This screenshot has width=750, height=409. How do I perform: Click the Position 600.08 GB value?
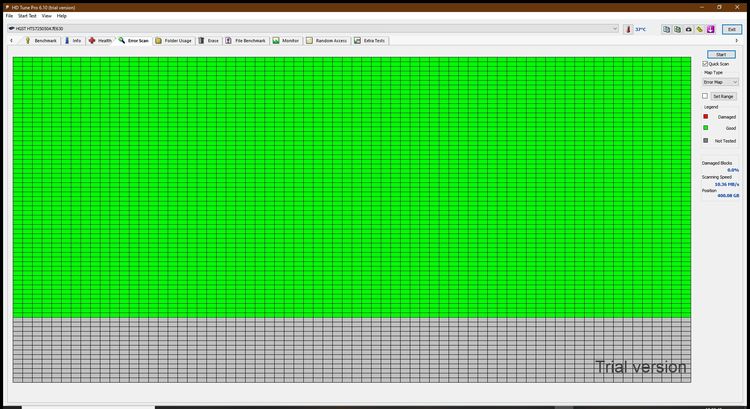pyautogui.click(x=728, y=196)
